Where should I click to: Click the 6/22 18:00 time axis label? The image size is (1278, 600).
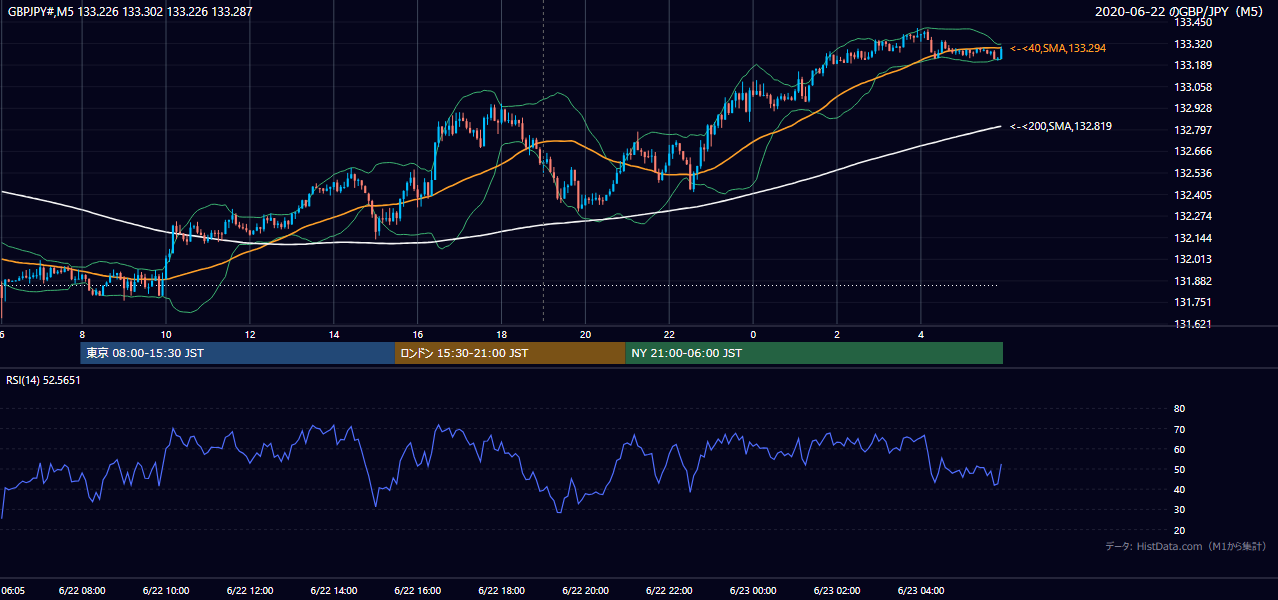502,591
